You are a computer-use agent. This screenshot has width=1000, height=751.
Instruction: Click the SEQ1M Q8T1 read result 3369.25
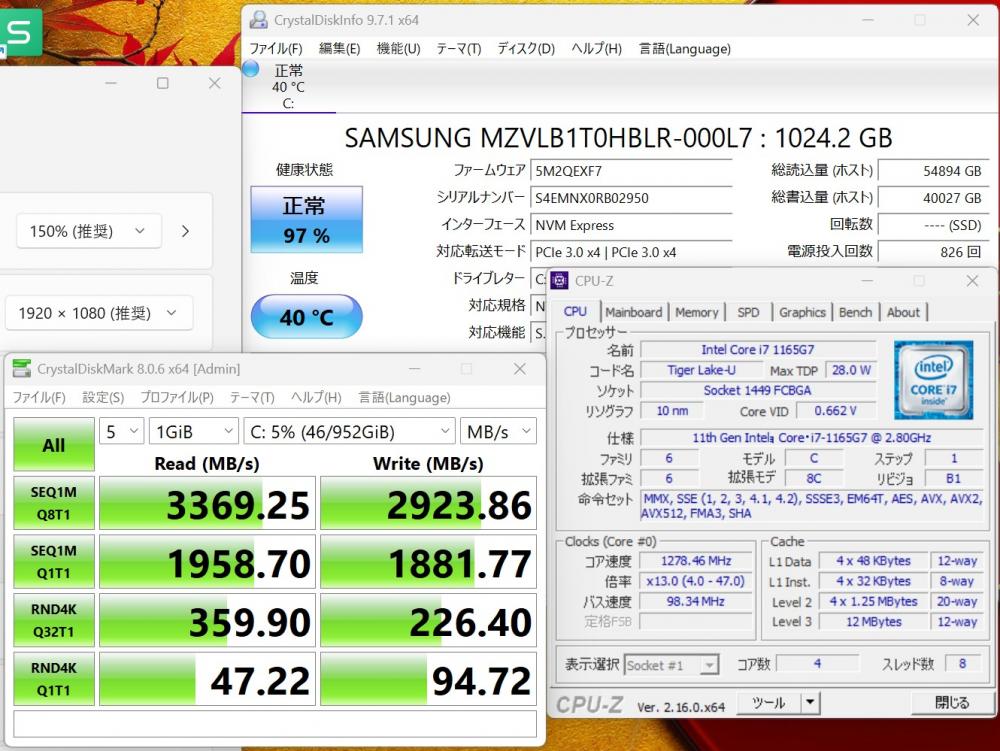point(207,503)
